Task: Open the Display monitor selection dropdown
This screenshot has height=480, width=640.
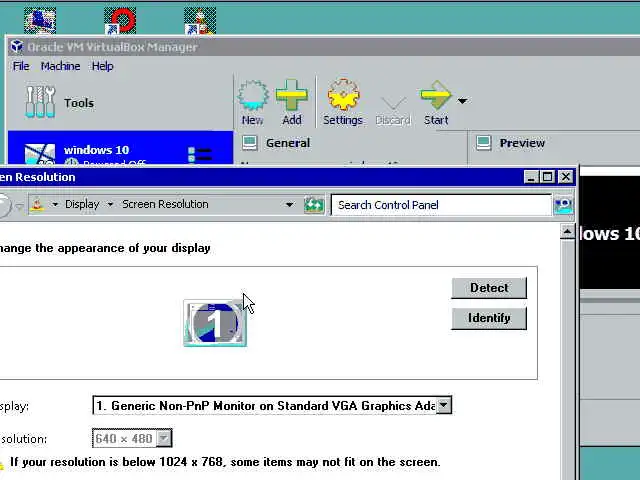Action: click(272, 405)
